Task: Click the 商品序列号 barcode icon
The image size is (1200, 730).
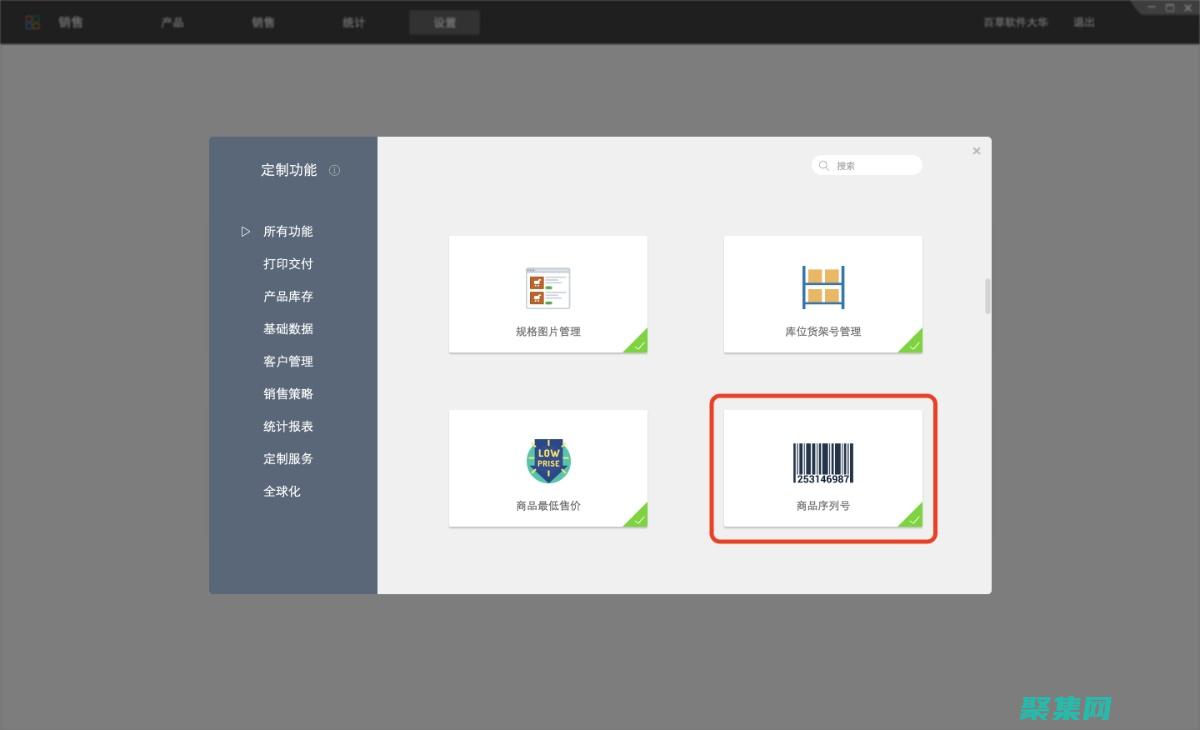Action: [x=822, y=459]
